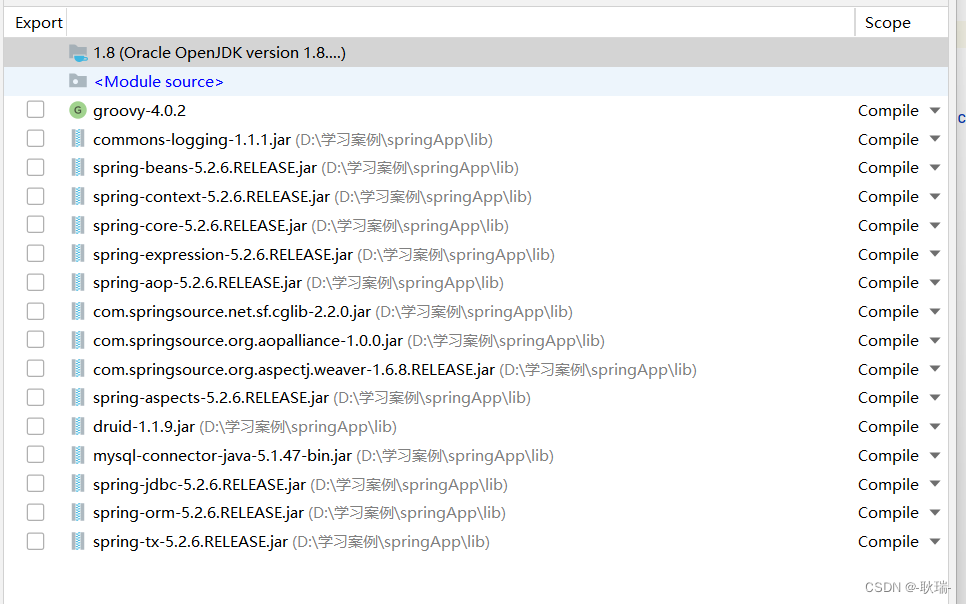Select the 1.8 Oracle OpenJDK row
966x604 pixels.
219,52
